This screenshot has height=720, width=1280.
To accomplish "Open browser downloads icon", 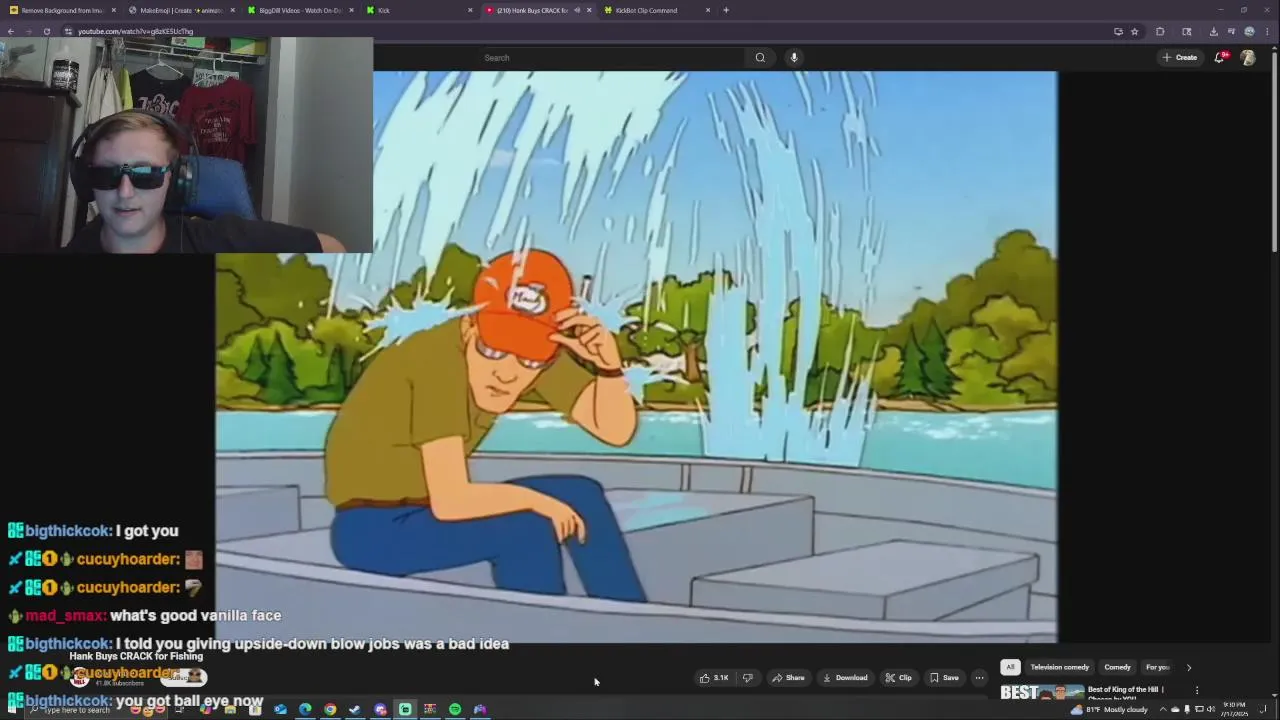I will (1213, 31).
